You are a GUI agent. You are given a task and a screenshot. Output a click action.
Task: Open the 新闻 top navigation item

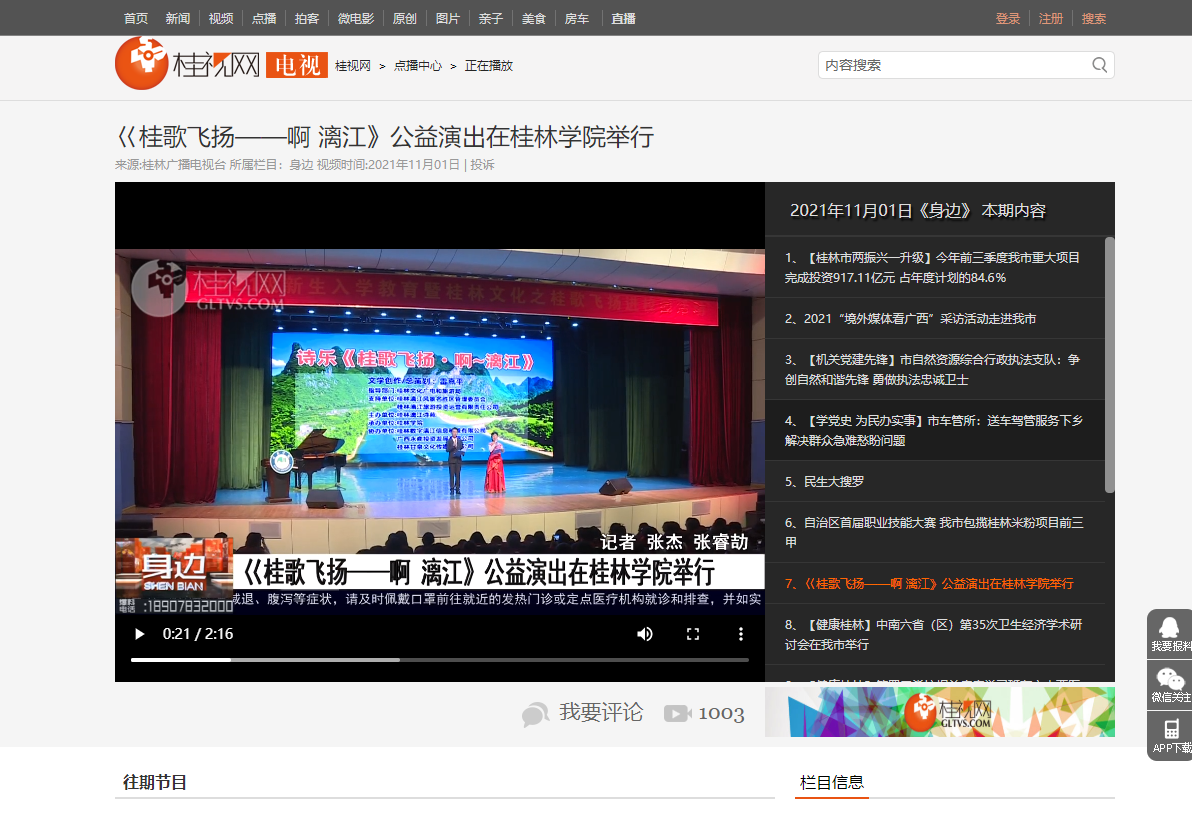(178, 18)
